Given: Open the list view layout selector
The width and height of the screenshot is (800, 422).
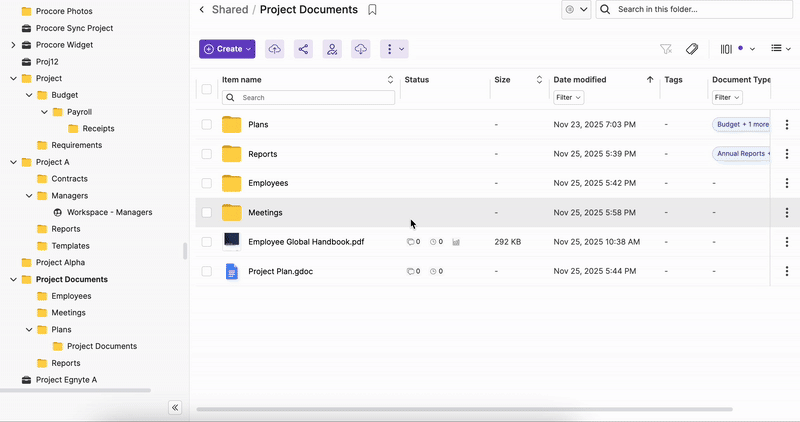Looking at the screenshot, I should [781, 48].
